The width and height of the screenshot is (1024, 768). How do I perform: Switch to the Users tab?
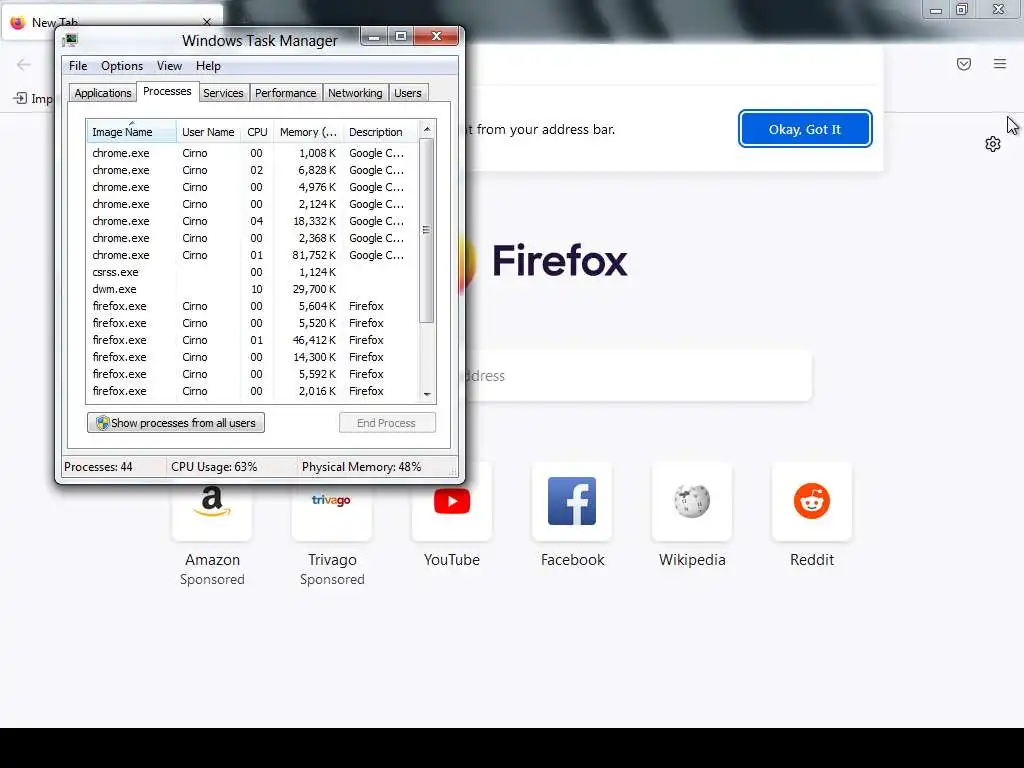tap(408, 93)
